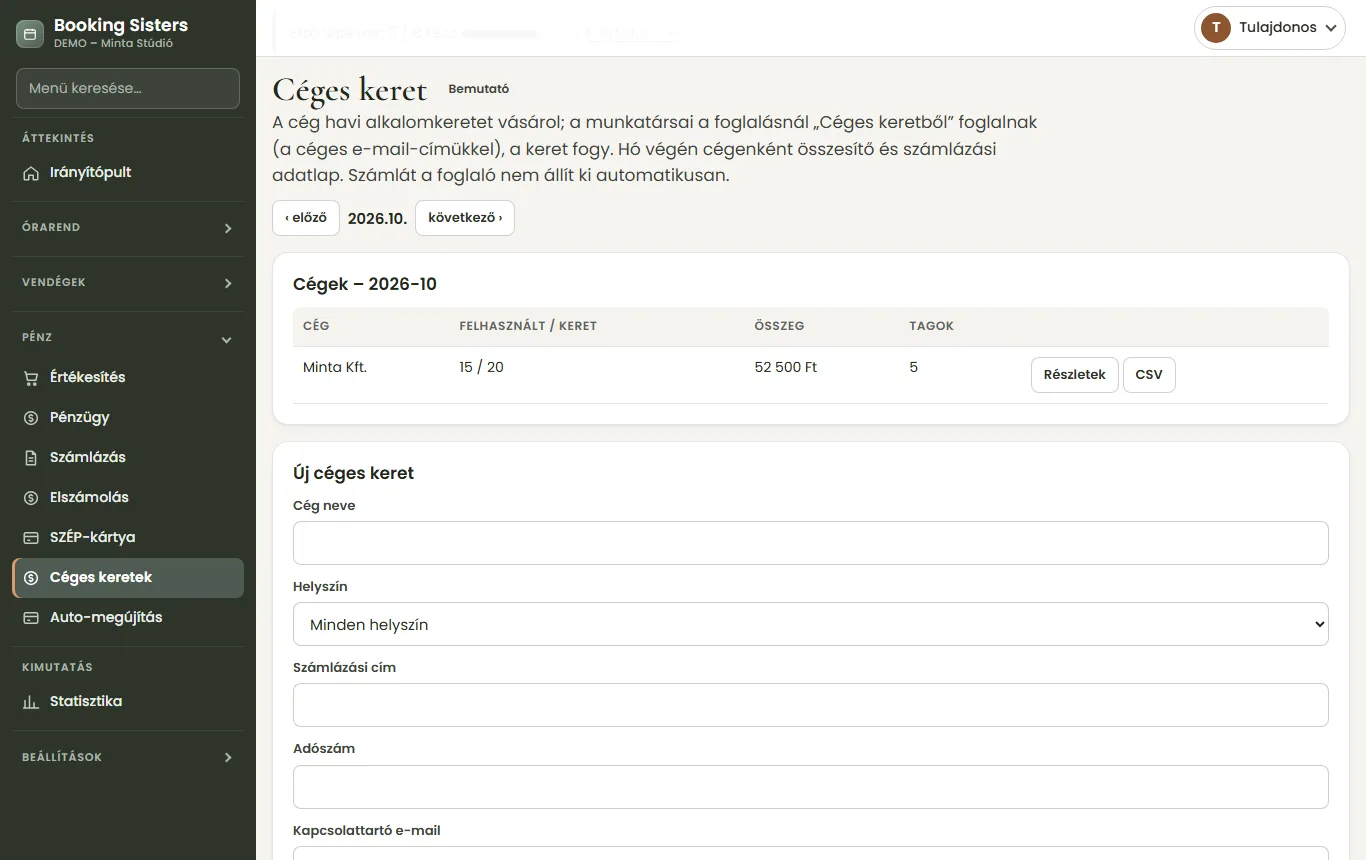Screen dimensions: 1366x860
Task: Click the Minta Kft. company cell
Action: (335, 368)
